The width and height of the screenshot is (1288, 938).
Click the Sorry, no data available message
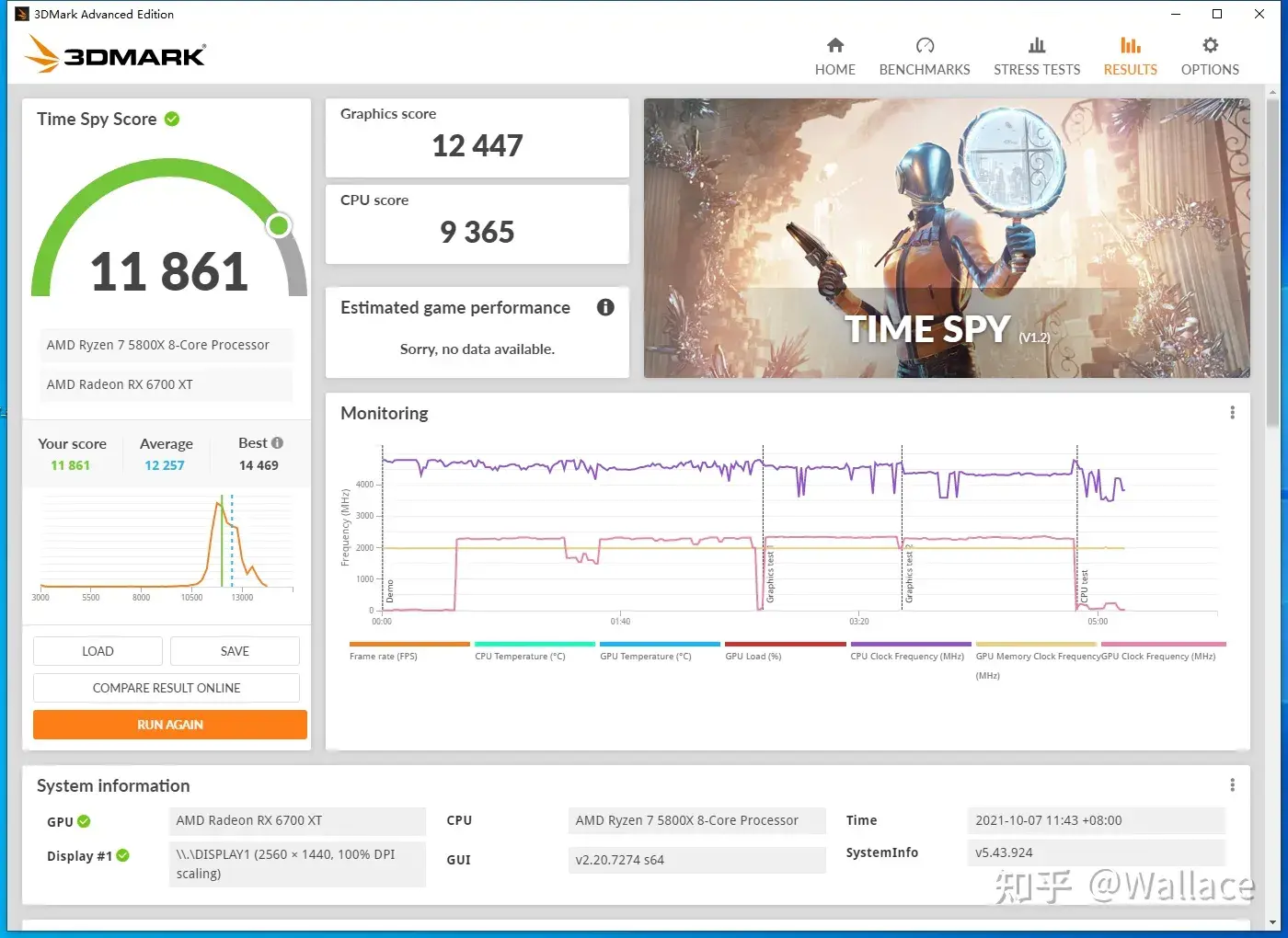click(477, 349)
